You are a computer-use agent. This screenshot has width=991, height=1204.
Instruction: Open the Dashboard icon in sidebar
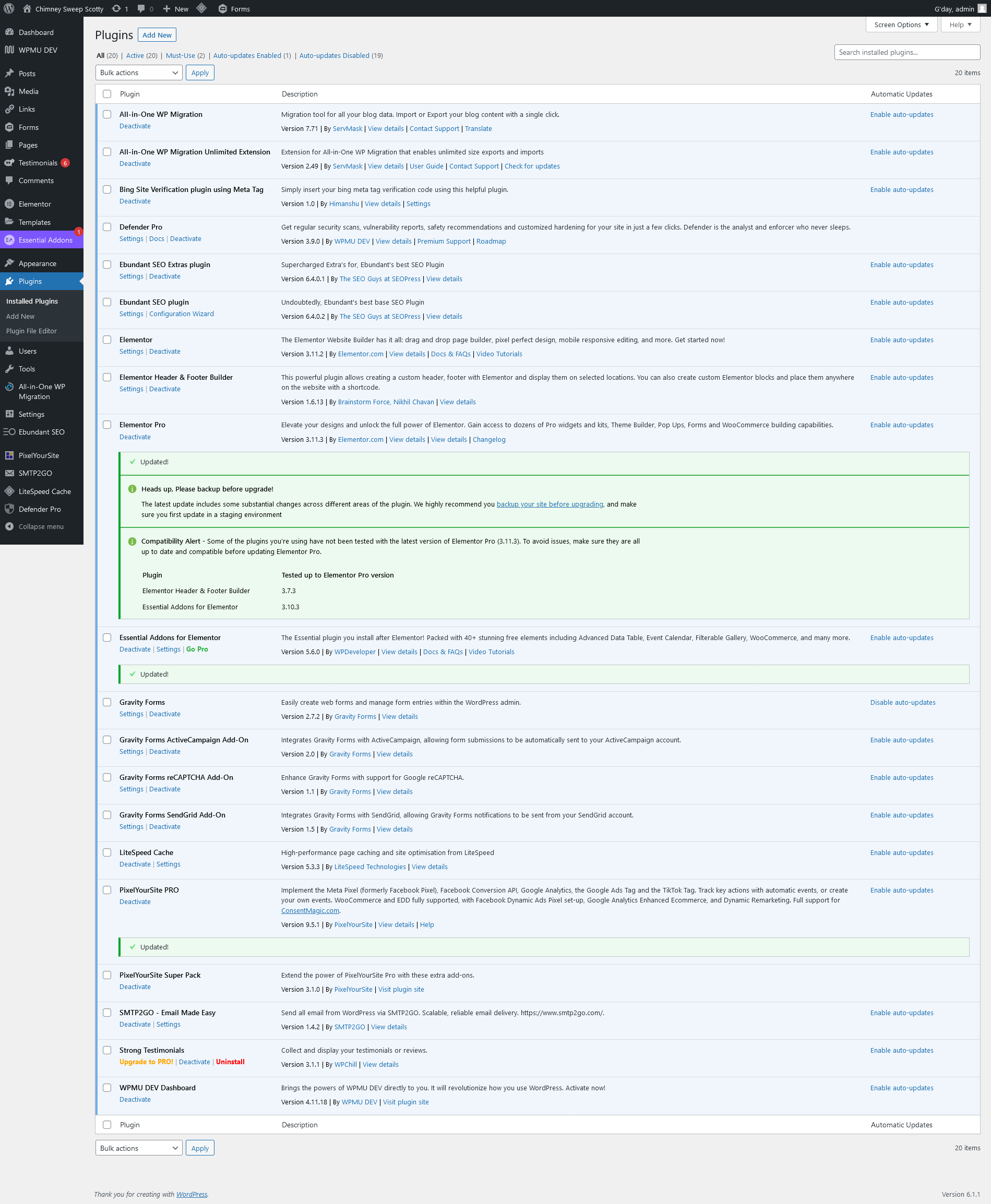9,32
